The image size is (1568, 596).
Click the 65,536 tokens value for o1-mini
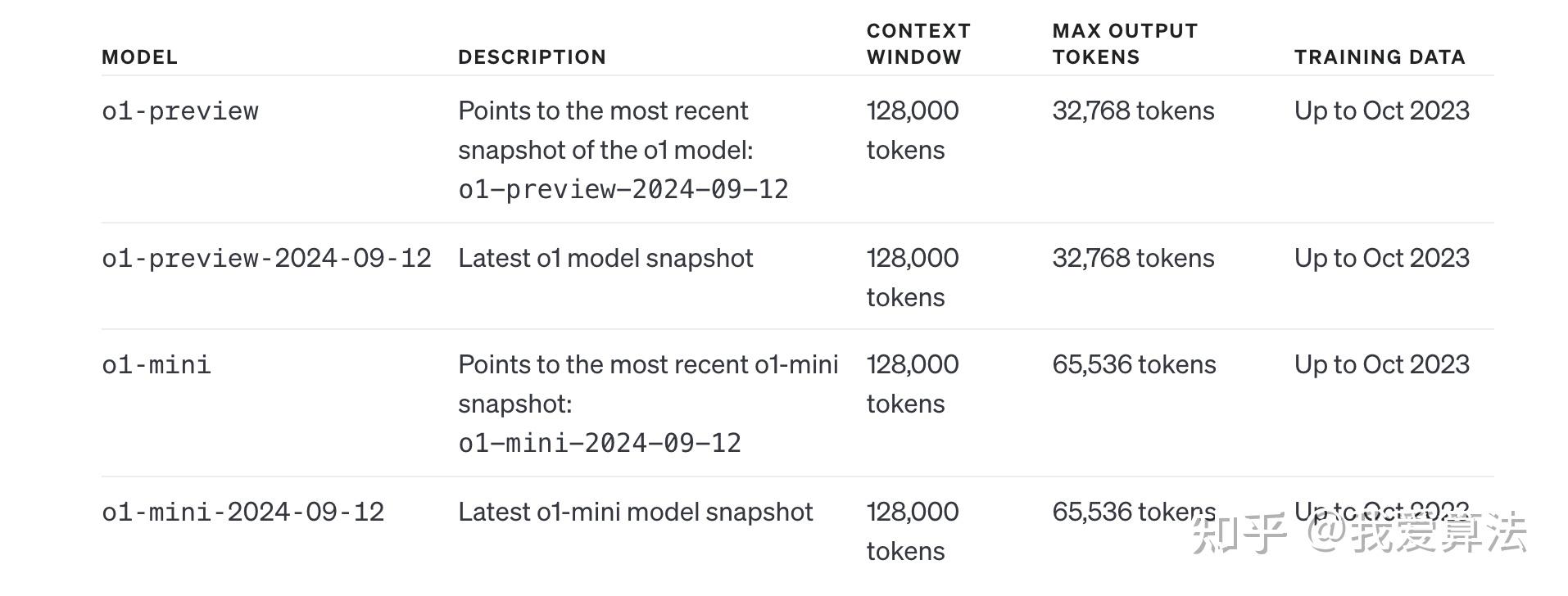pos(1134,365)
